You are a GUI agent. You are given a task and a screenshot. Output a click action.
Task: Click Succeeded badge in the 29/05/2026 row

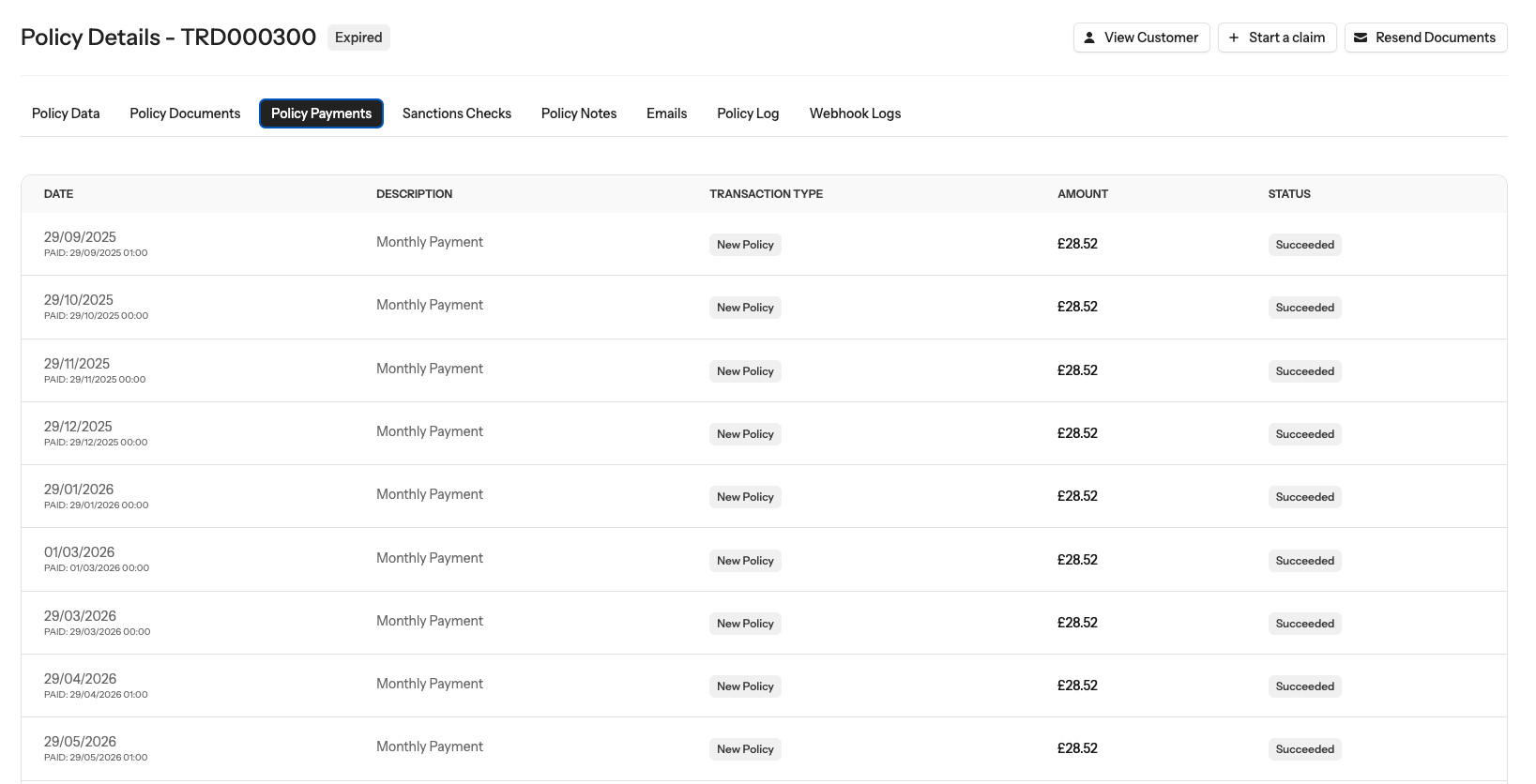(1304, 749)
